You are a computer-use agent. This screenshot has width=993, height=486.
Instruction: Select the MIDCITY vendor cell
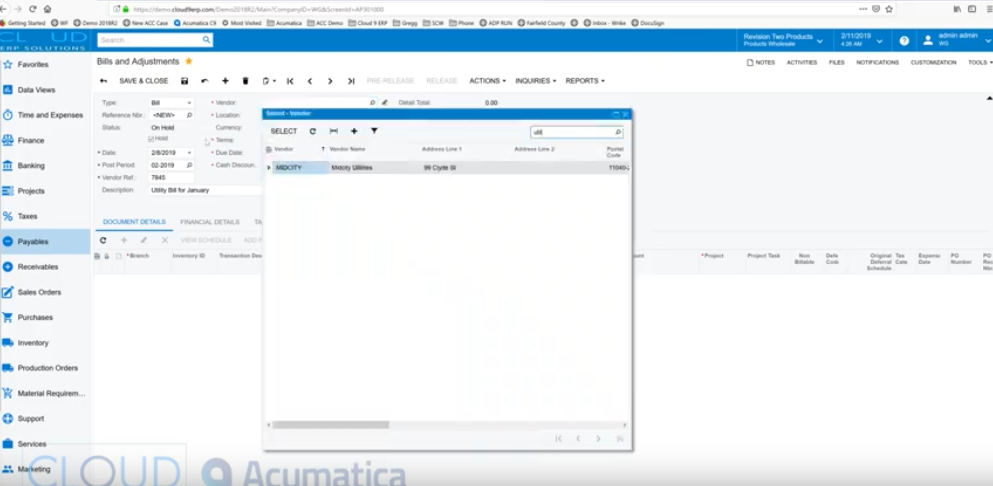coord(300,168)
